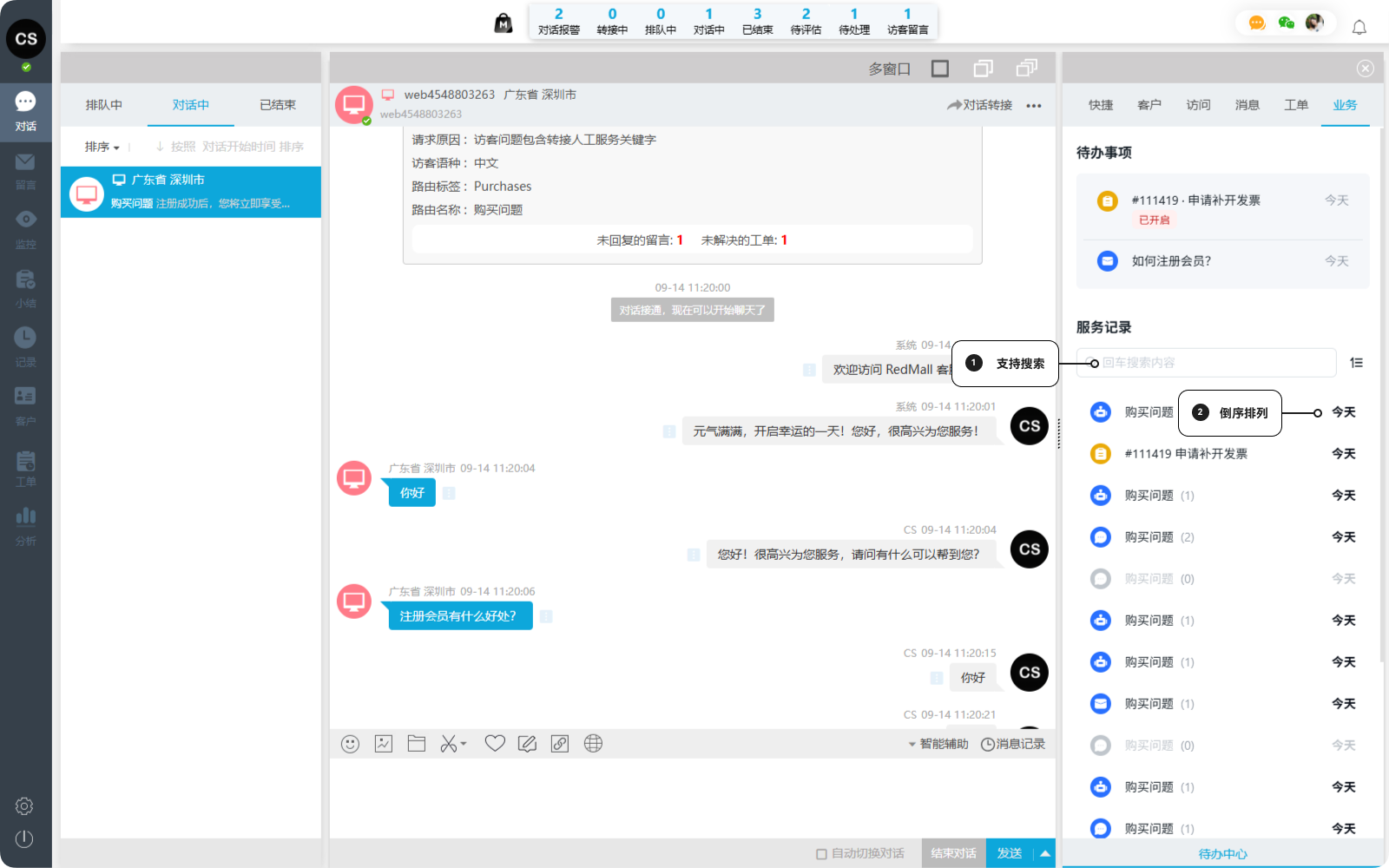
Task: Open the file folder icon in chat toolbar
Action: [x=417, y=744]
